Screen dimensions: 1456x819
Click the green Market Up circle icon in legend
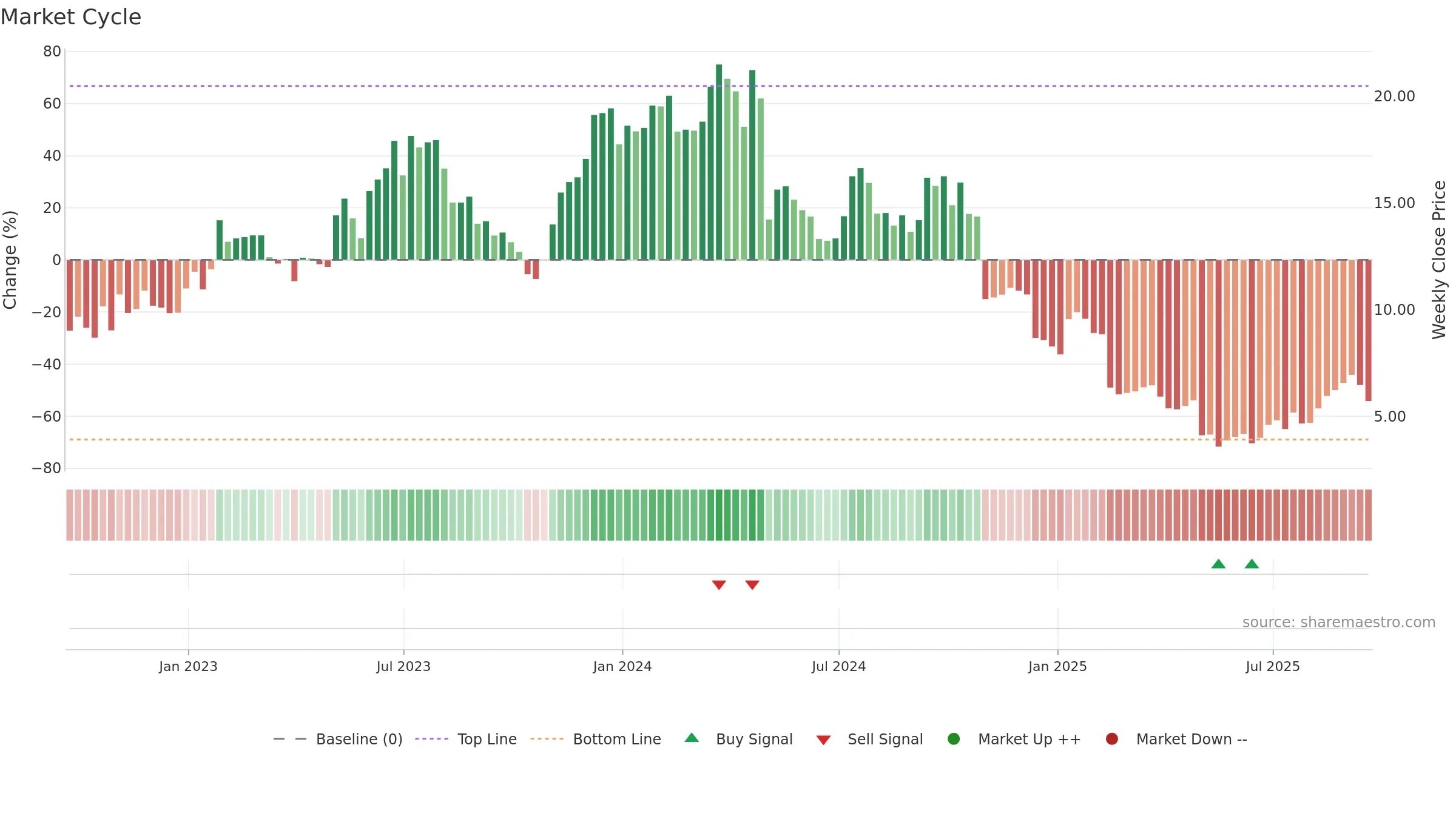pyautogui.click(x=954, y=739)
